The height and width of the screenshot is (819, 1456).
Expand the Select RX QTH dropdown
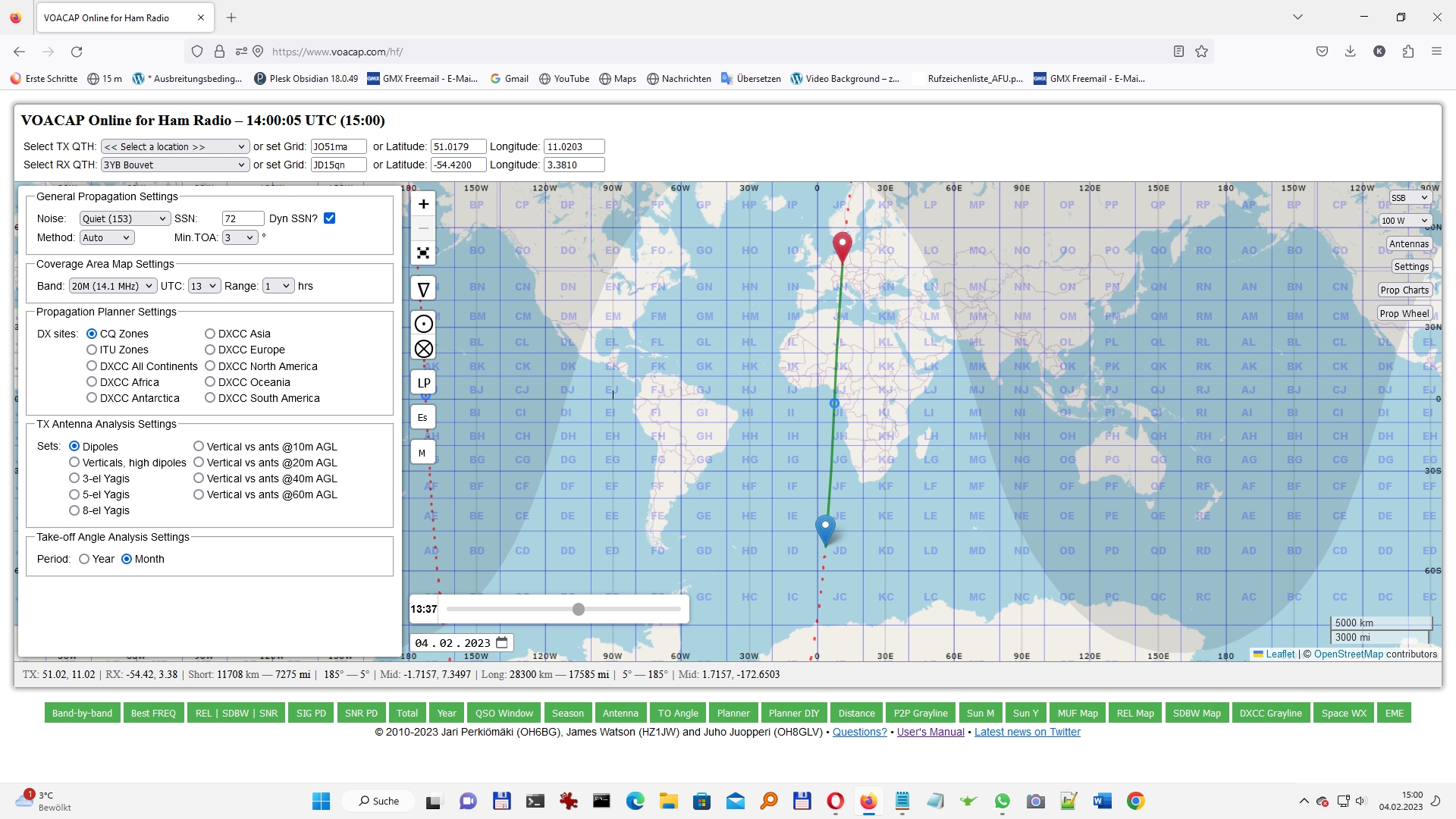point(174,165)
